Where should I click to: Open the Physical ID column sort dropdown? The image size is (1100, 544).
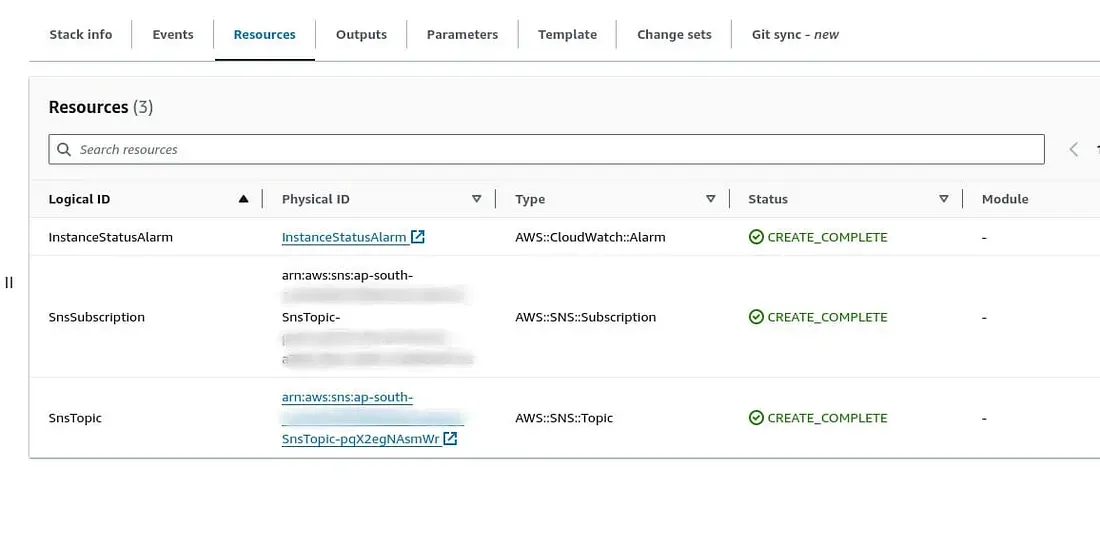pos(476,199)
